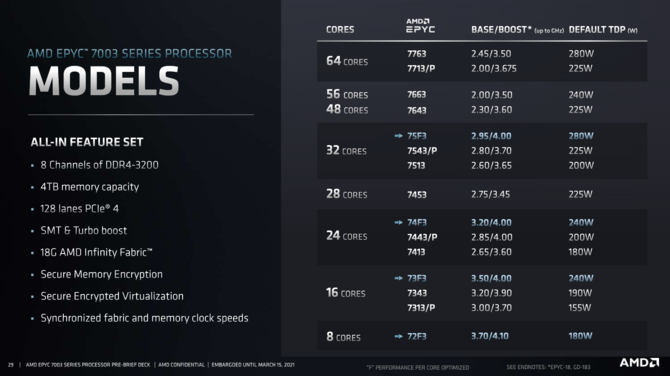Click the arrow icon beside 75F3
Screen dimensions: 670x376
(398, 136)
